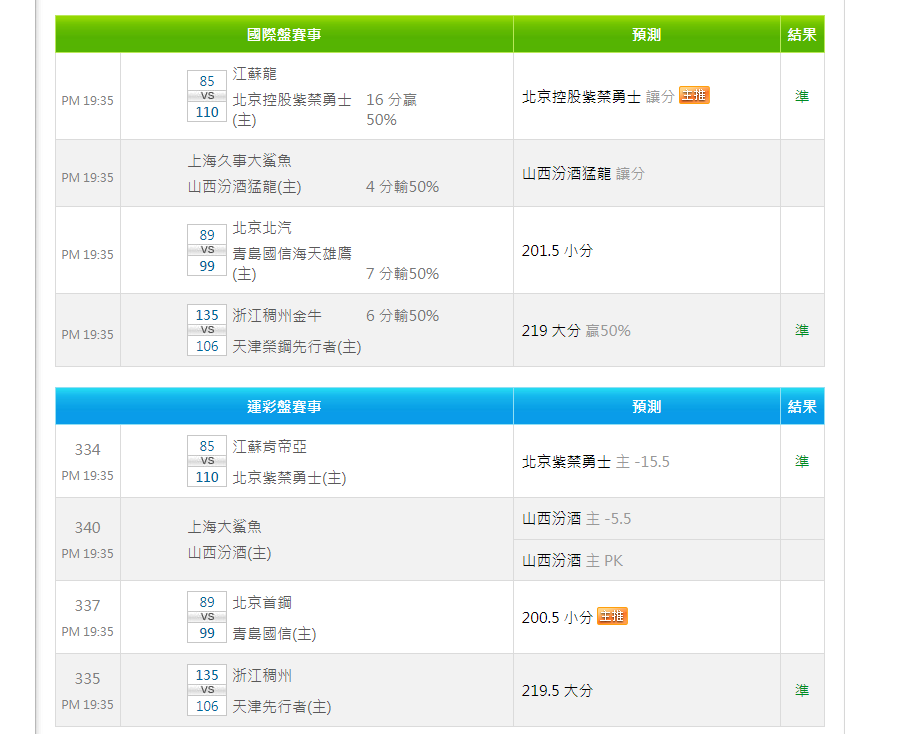The image size is (907, 734).
Task: Open team 天津先行者(主)
Action: pyautogui.click(x=282, y=707)
